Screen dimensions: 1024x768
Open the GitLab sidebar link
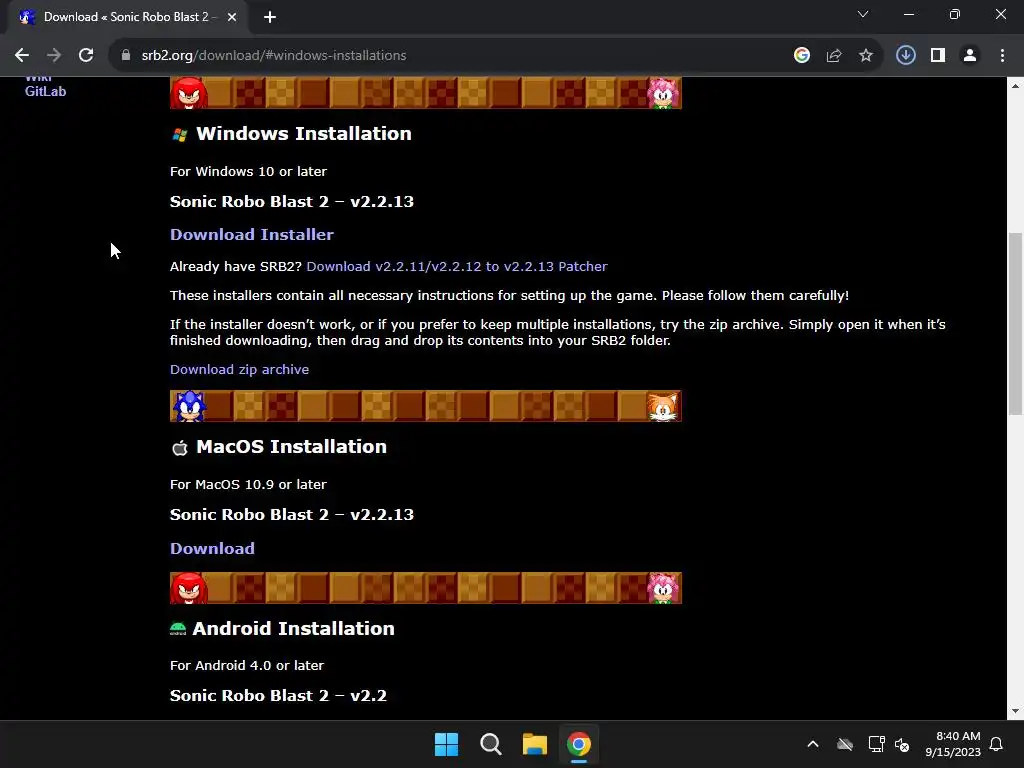[46, 91]
